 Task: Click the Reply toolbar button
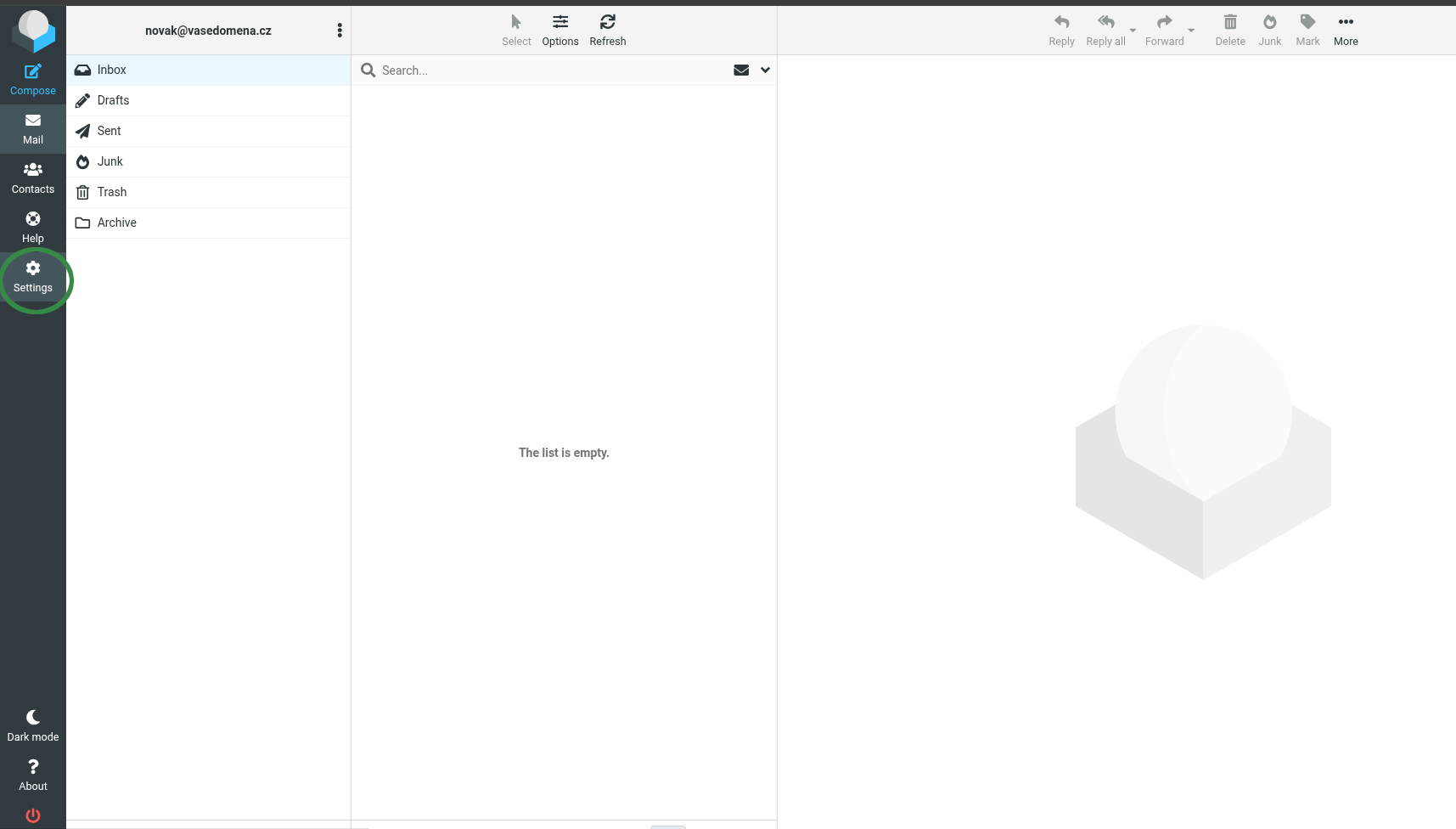click(1061, 31)
